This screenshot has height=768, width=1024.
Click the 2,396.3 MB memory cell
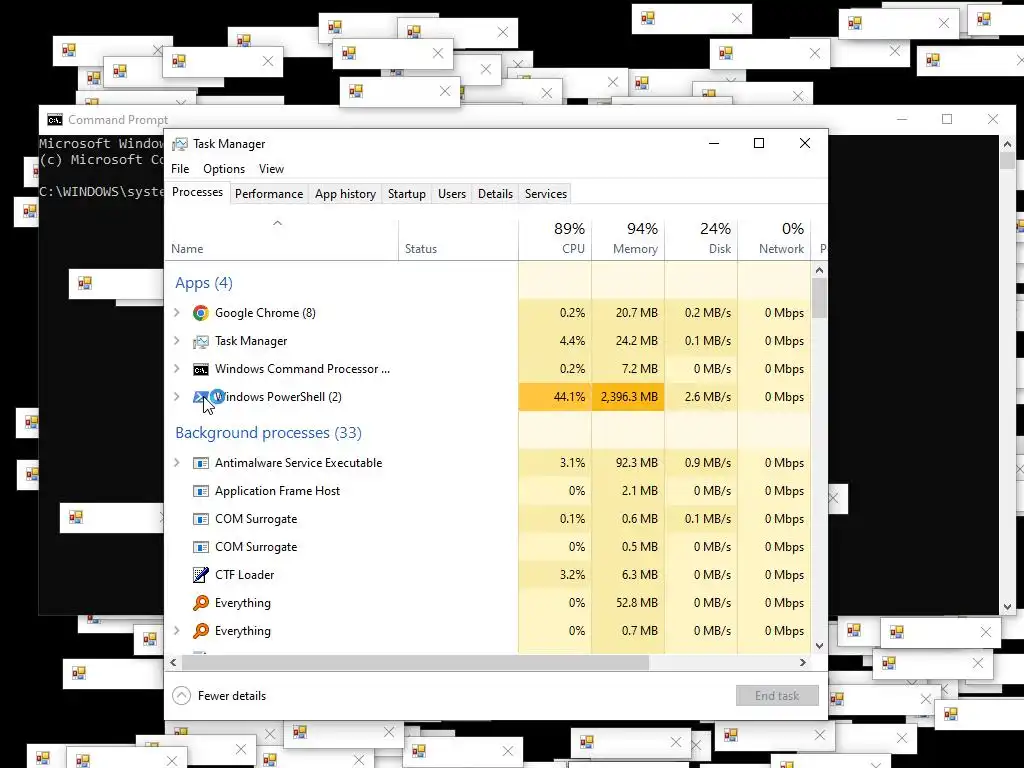pos(628,396)
